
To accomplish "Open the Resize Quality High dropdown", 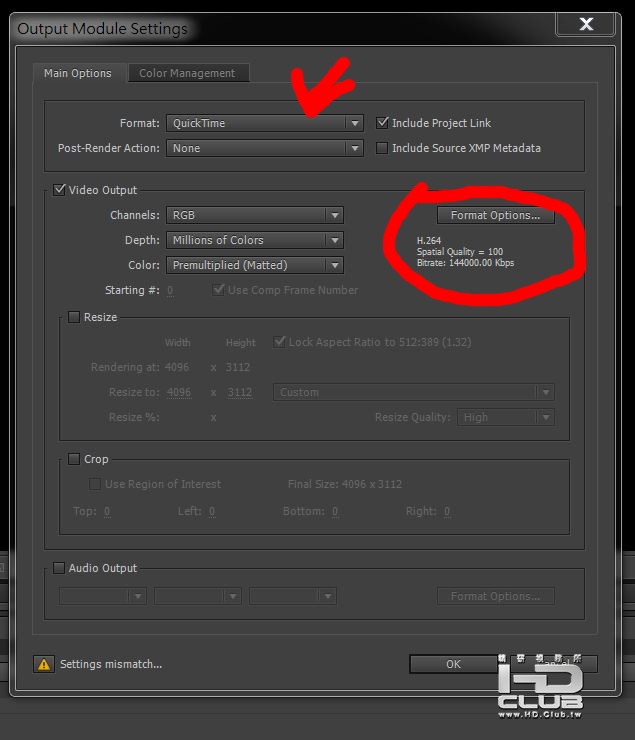I will click(x=506, y=418).
